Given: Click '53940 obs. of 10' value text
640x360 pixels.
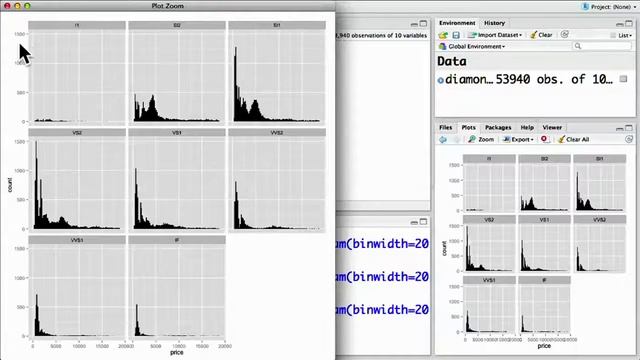Looking at the screenshot, I should coord(554,79).
